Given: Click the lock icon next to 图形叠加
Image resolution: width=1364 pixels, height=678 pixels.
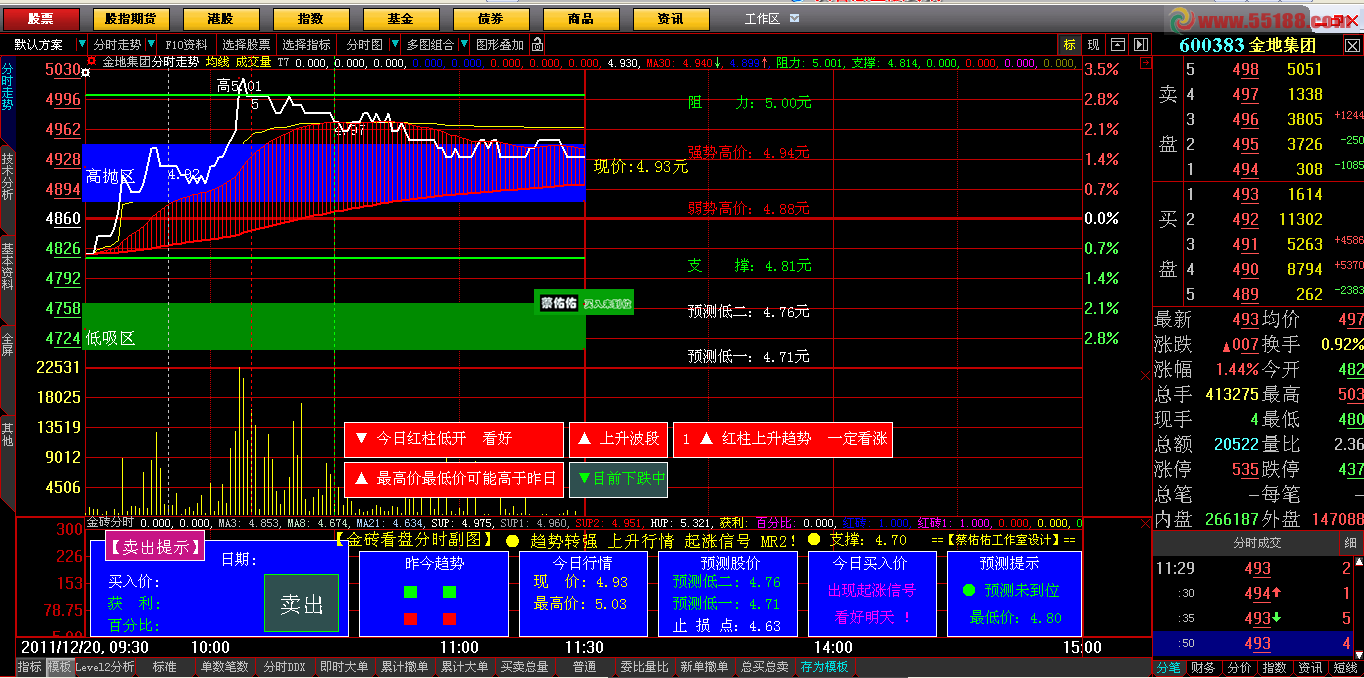Looking at the screenshot, I should pyautogui.click(x=538, y=45).
